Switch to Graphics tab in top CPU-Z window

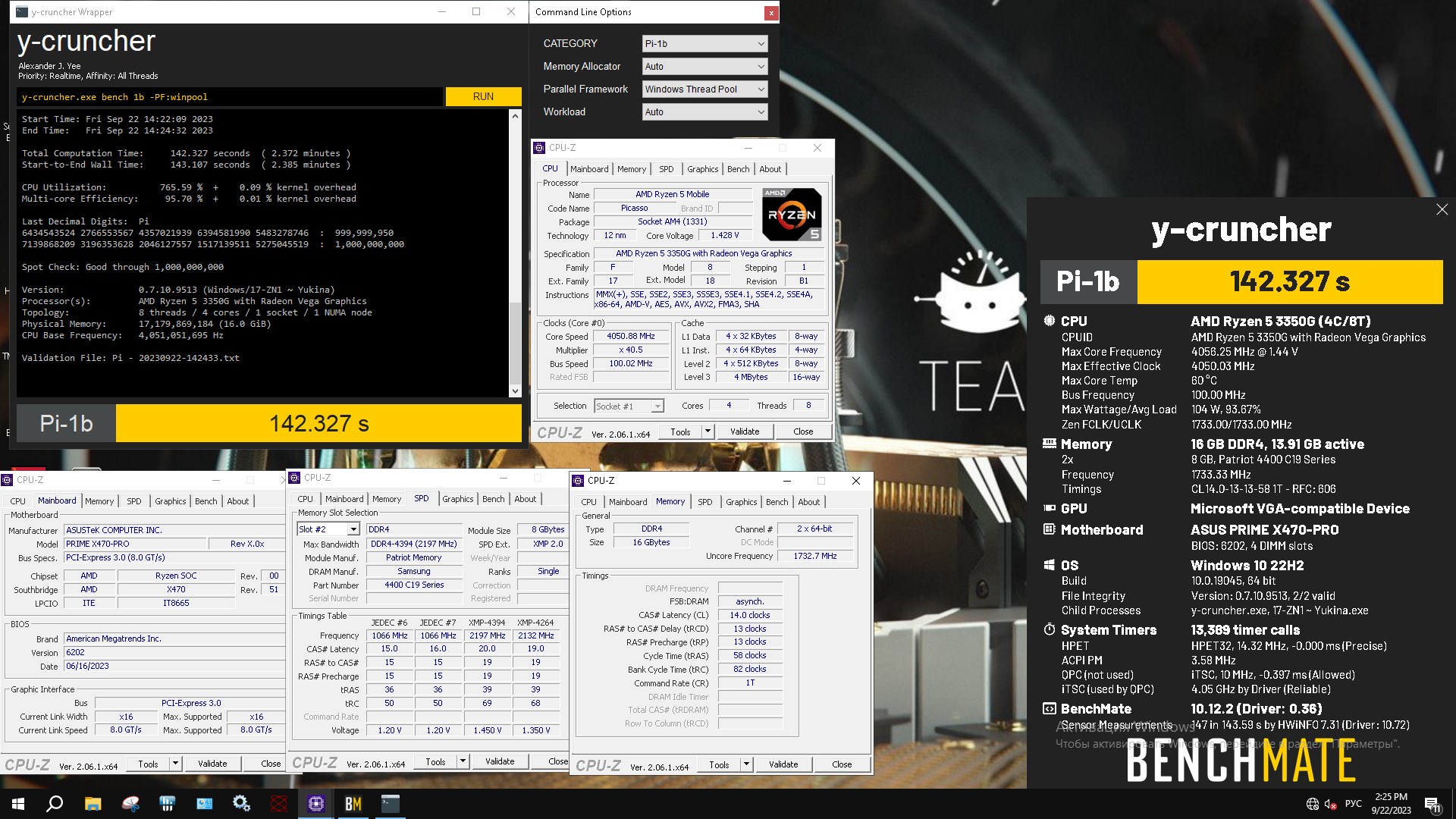pos(702,169)
